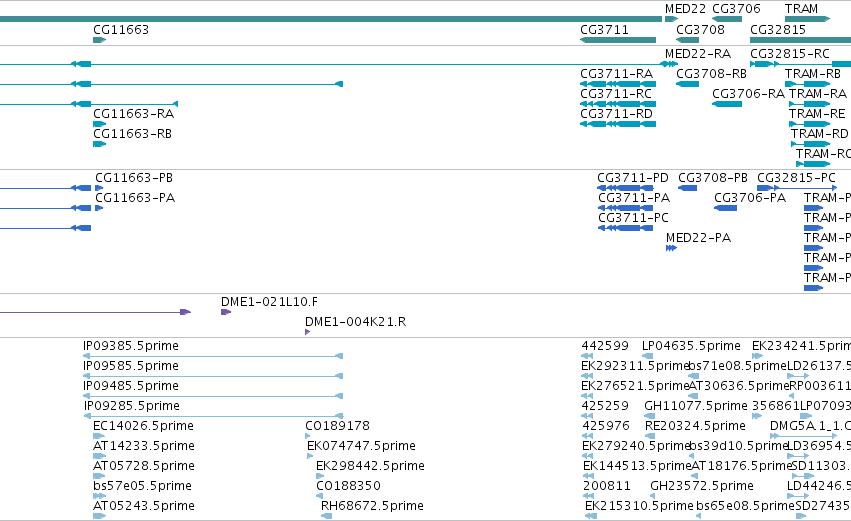The height and width of the screenshot is (521, 851).
Task: Select the CG11663-RA transcript label
Action: coord(134,114)
